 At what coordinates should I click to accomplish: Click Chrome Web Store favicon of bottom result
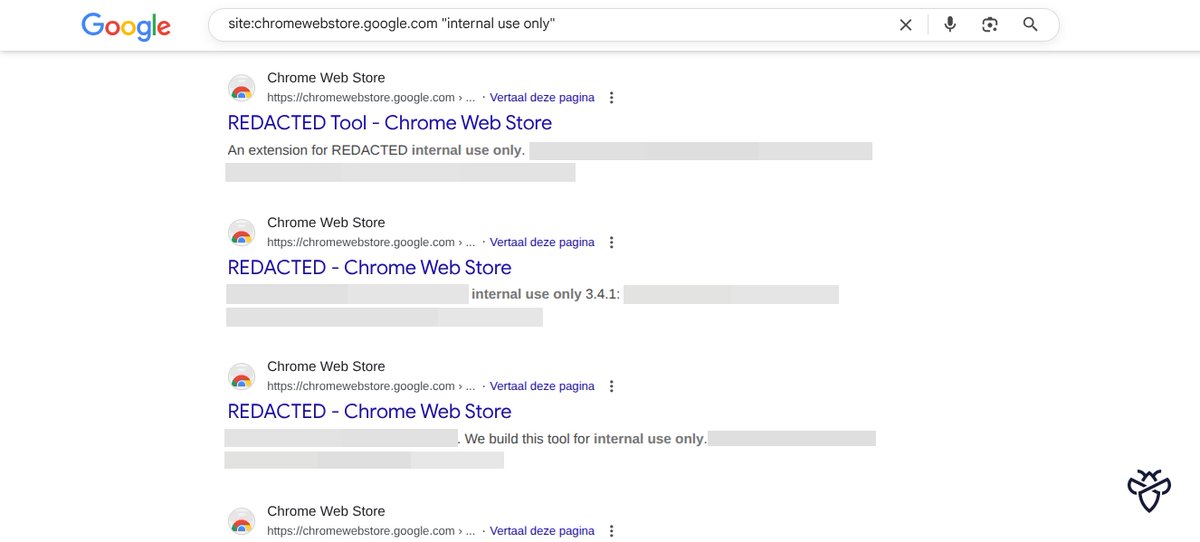pos(241,521)
